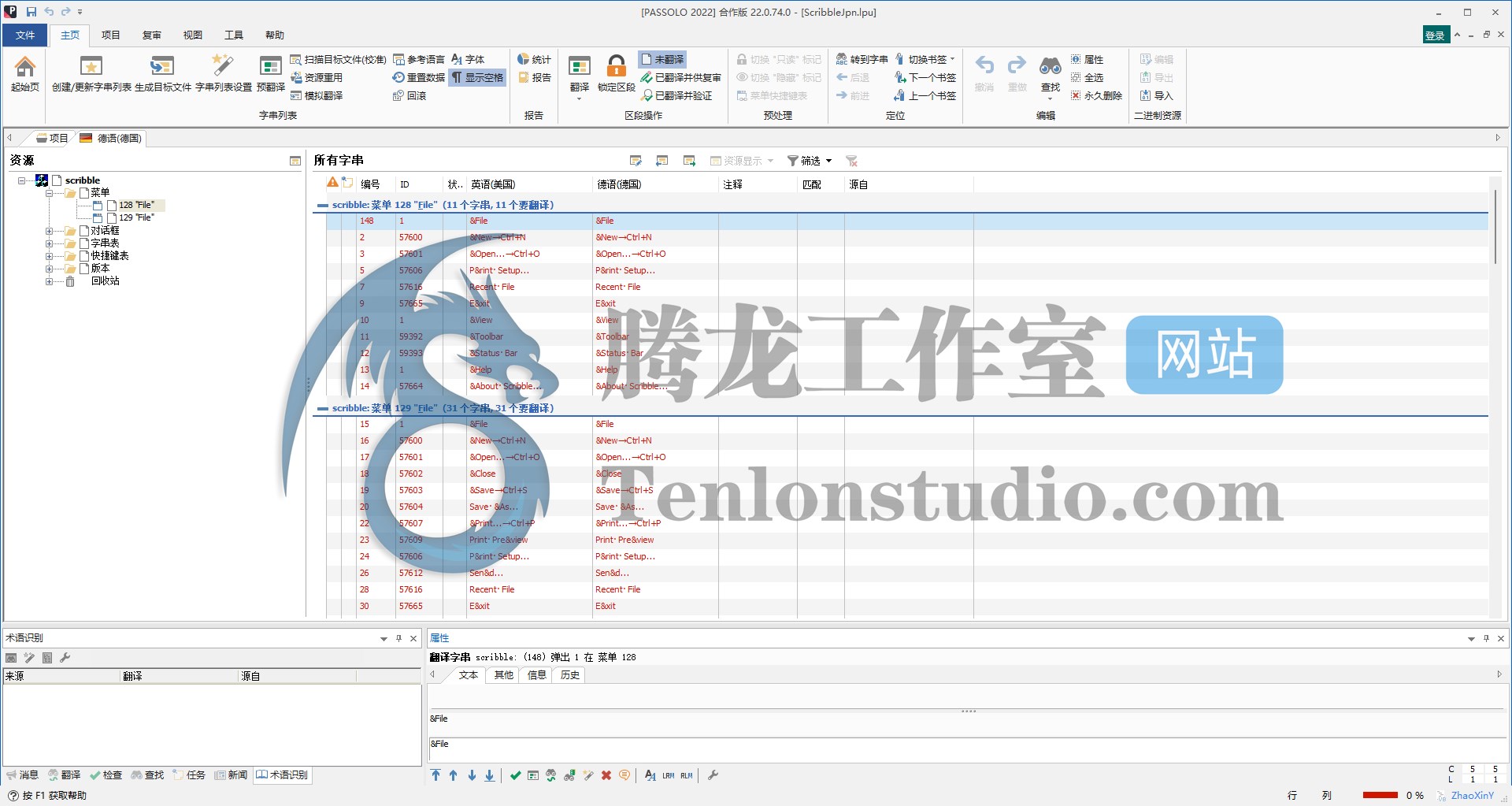The width and height of the screenshot is (1512, 806).
Task: Jump to 上一个书签
Action: click(925, 95)
